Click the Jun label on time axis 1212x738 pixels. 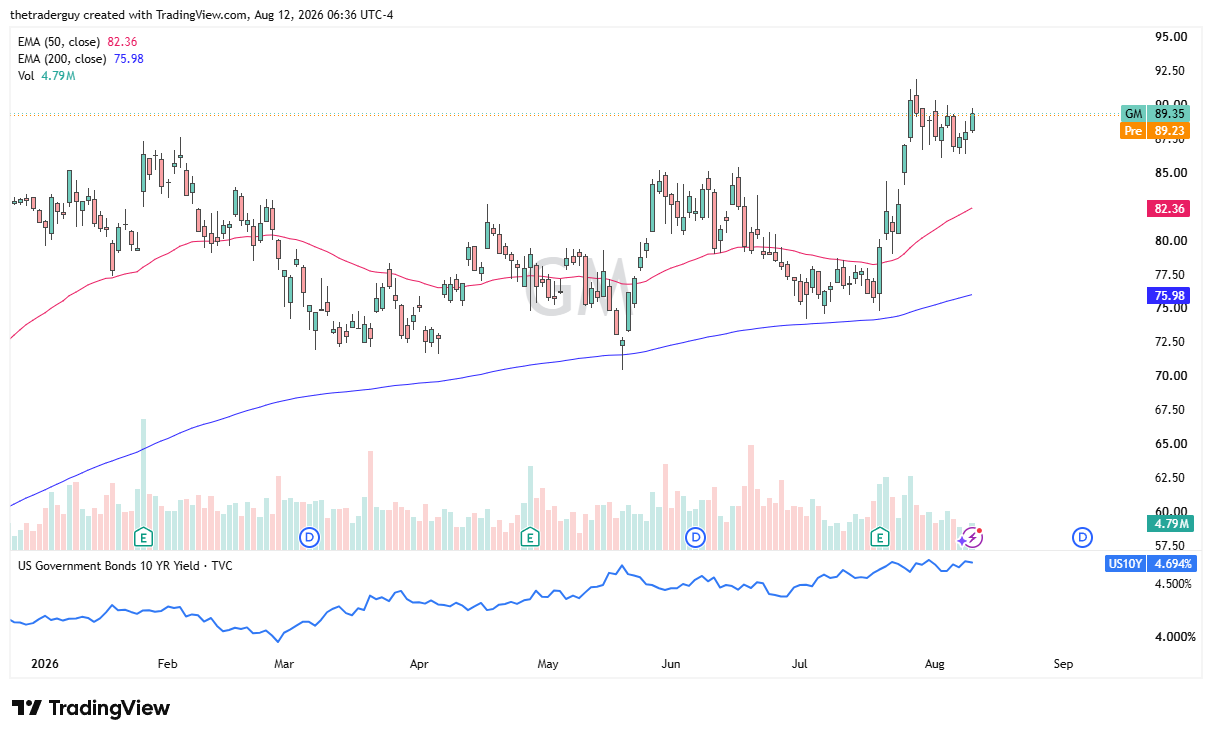pyautogui.click(x=671, y=664)
